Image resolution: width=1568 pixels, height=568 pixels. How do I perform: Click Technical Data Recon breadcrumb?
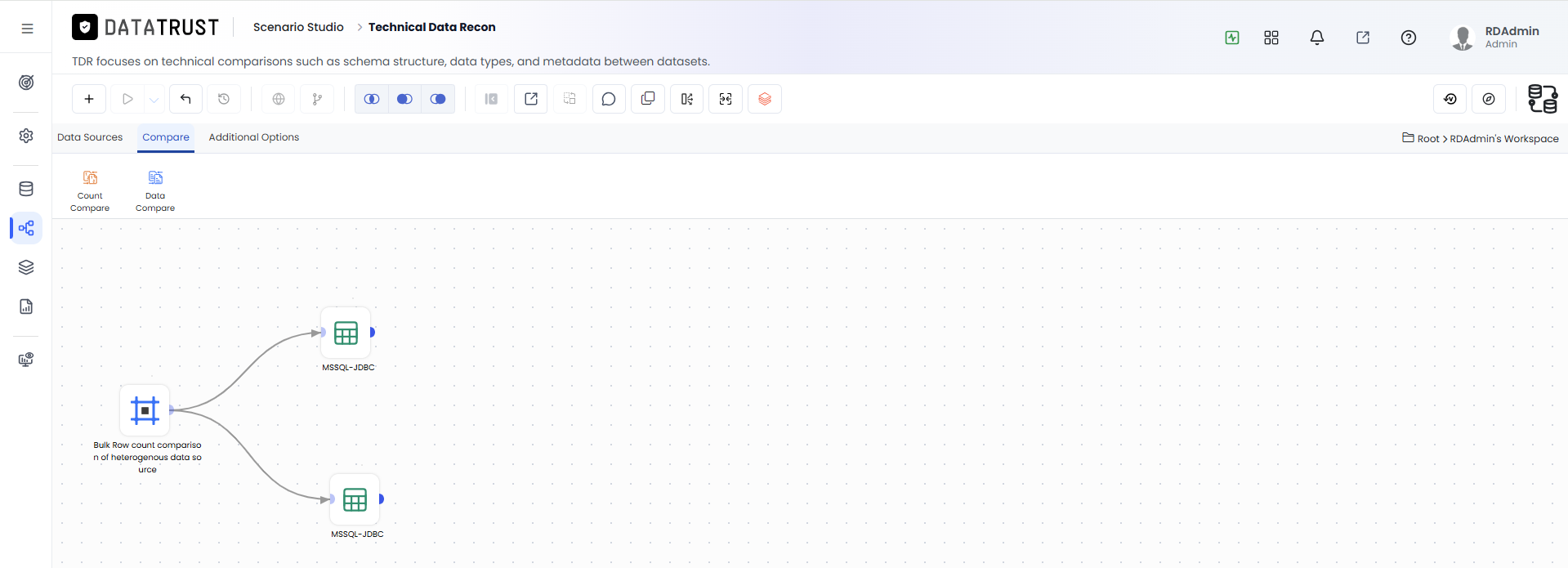432,27
